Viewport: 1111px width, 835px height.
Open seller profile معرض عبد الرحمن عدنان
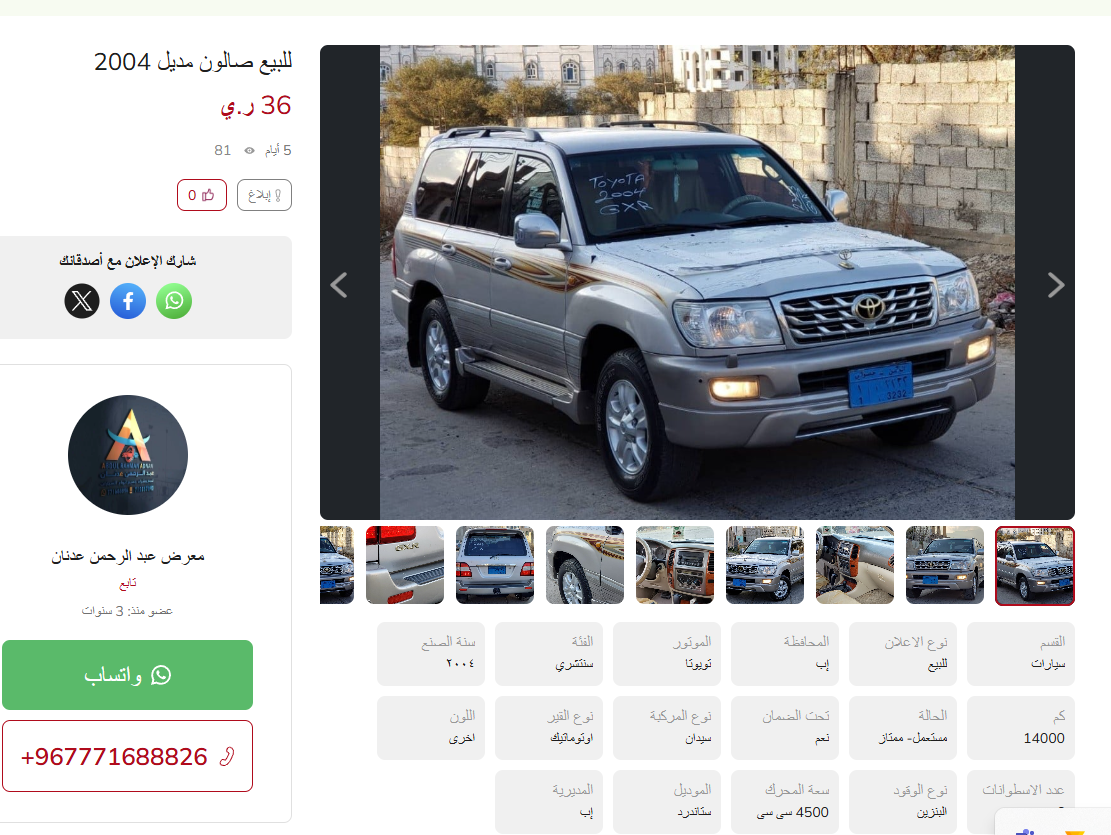coord(128,556)
